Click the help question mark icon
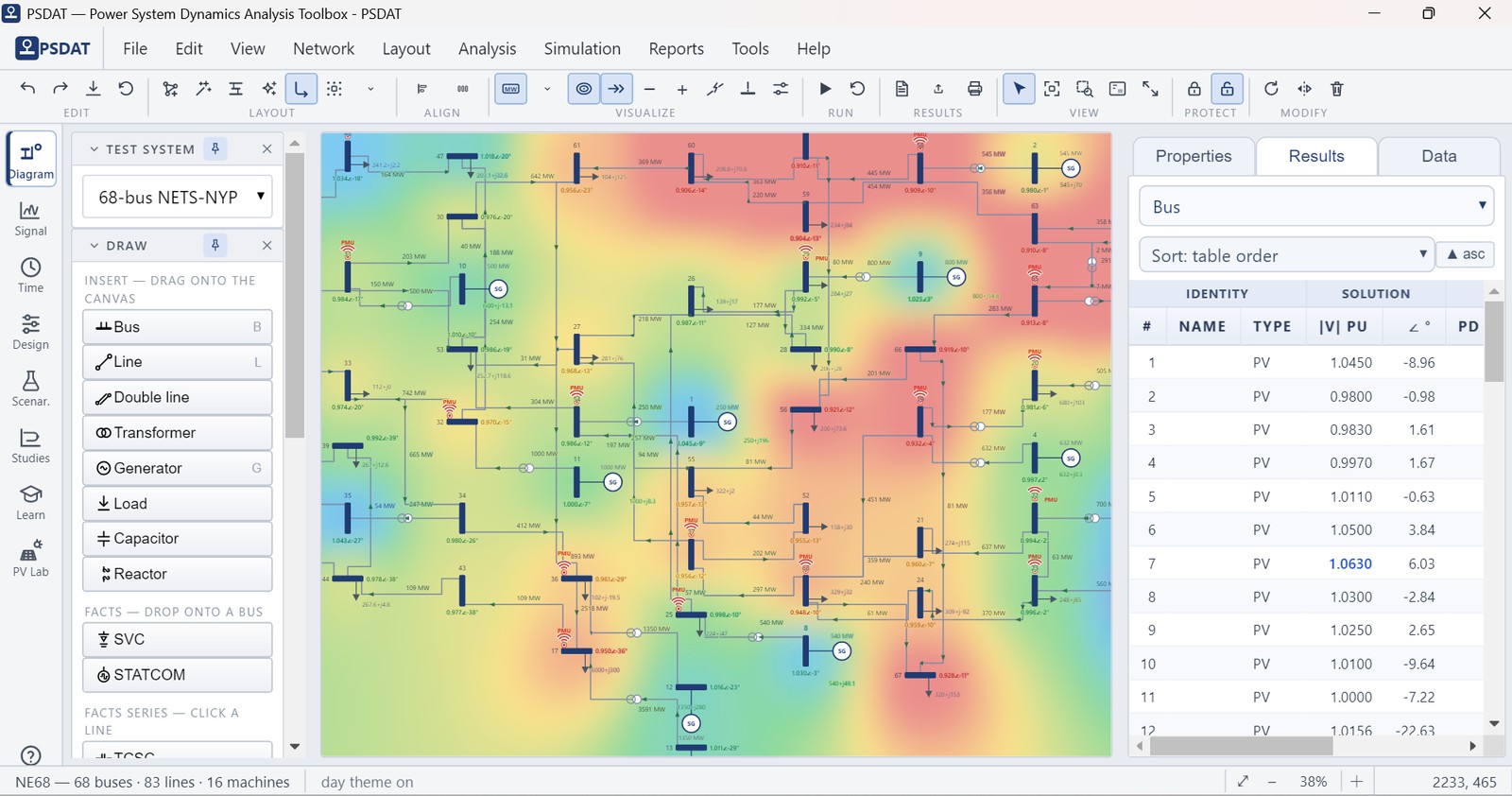Image resolution: width=1512 pixels, height=796 pixels. tap(30, 756)
